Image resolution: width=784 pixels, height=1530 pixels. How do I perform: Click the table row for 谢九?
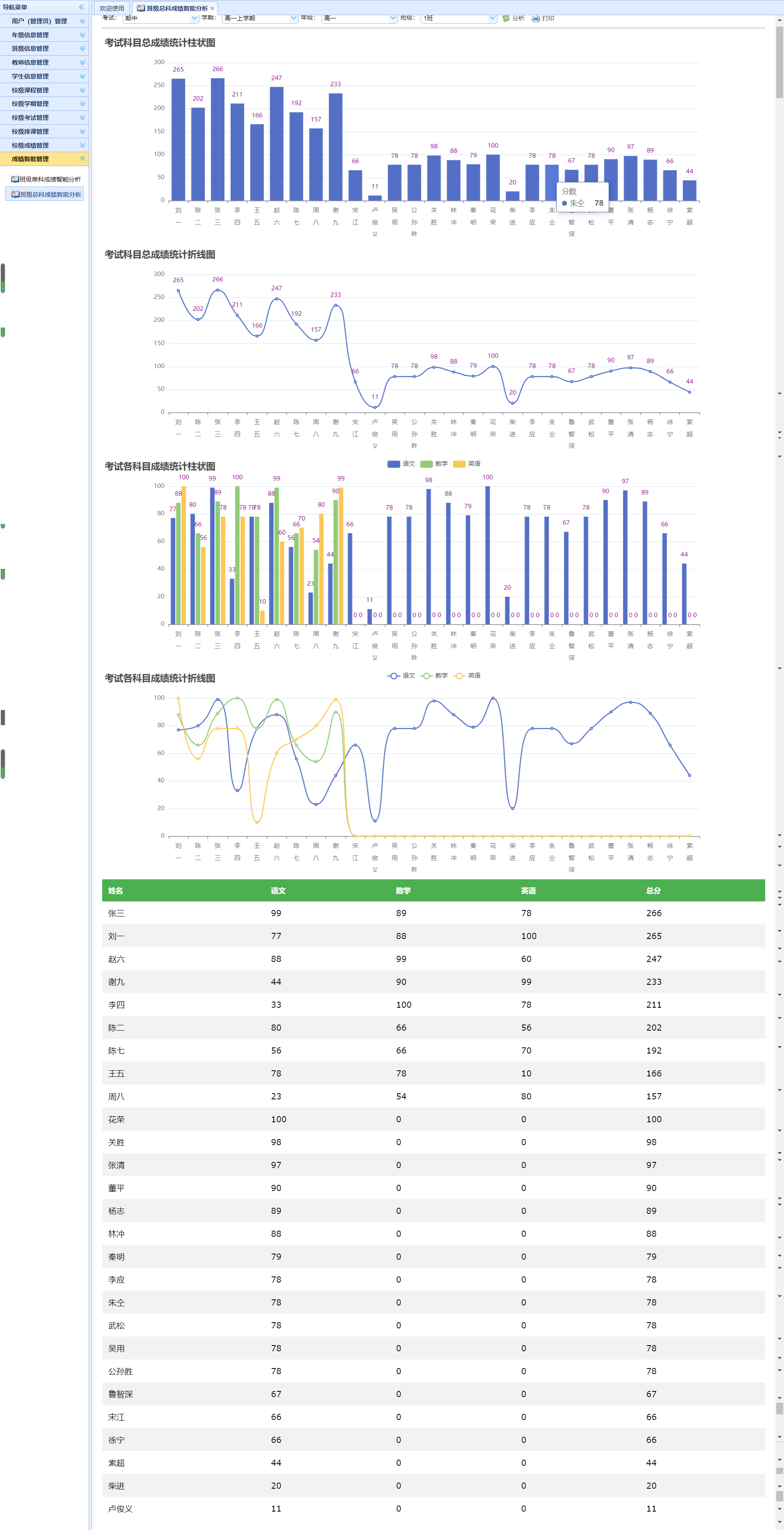[x=433, y=982]
